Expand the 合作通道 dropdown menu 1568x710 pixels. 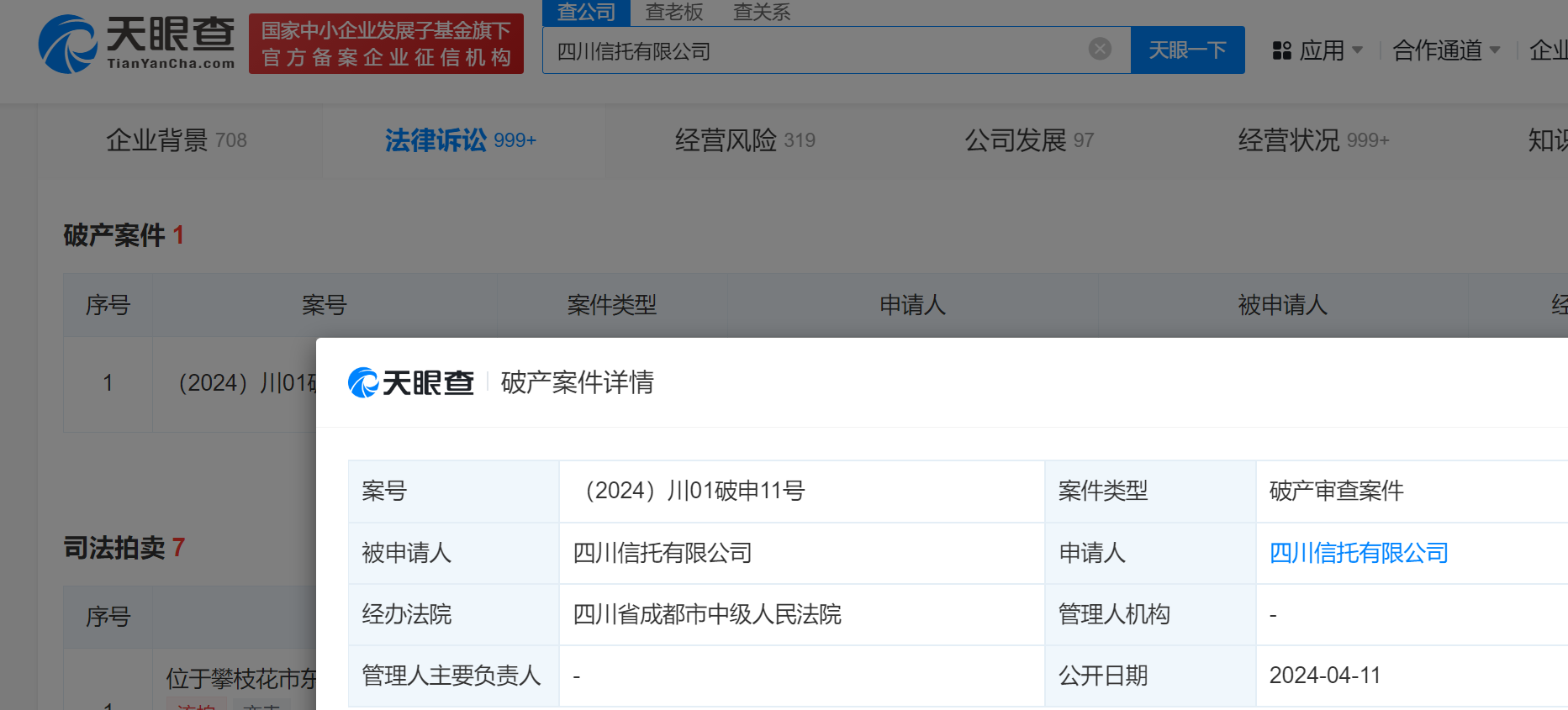tap(1446, 50)
